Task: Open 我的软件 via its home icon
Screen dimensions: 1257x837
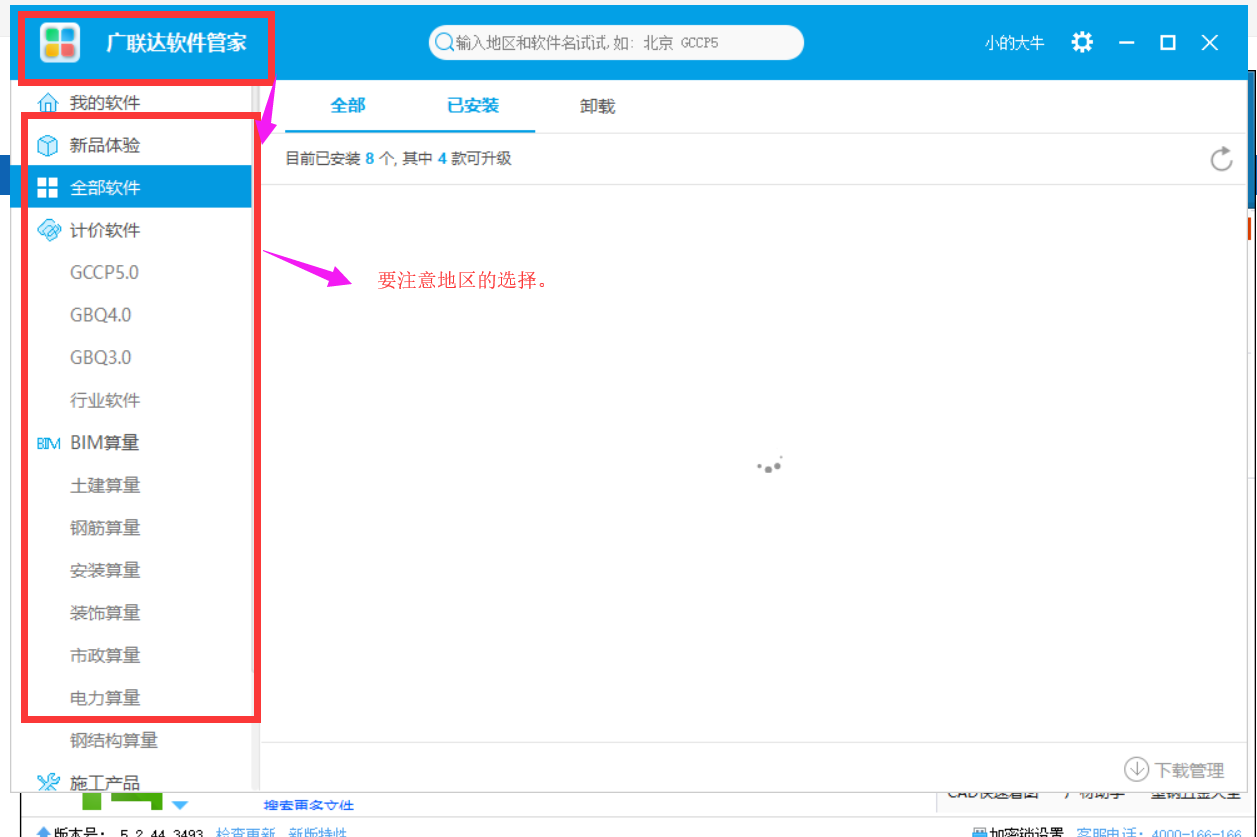Action: tap(47, 103)
